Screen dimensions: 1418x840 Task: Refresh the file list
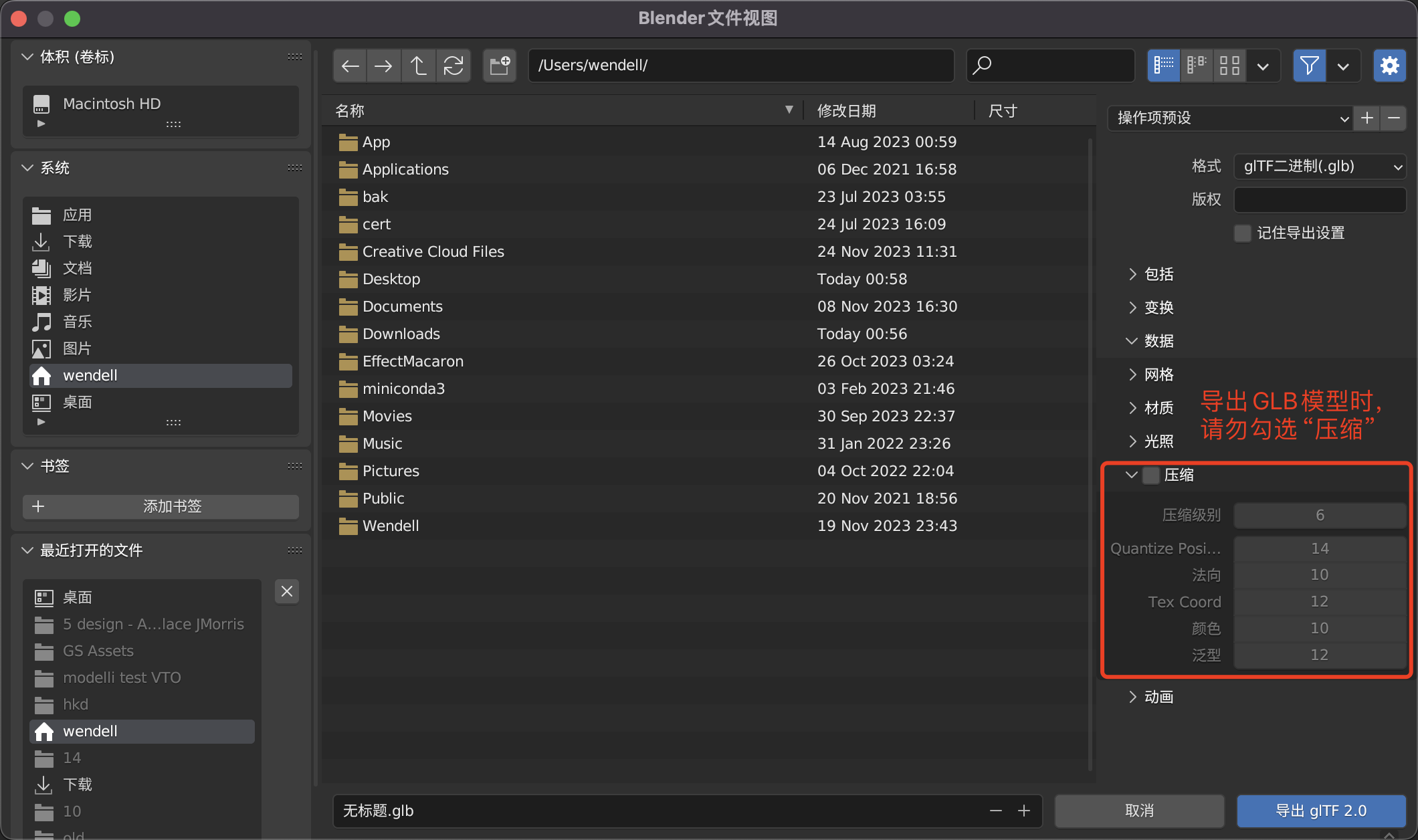453,66
